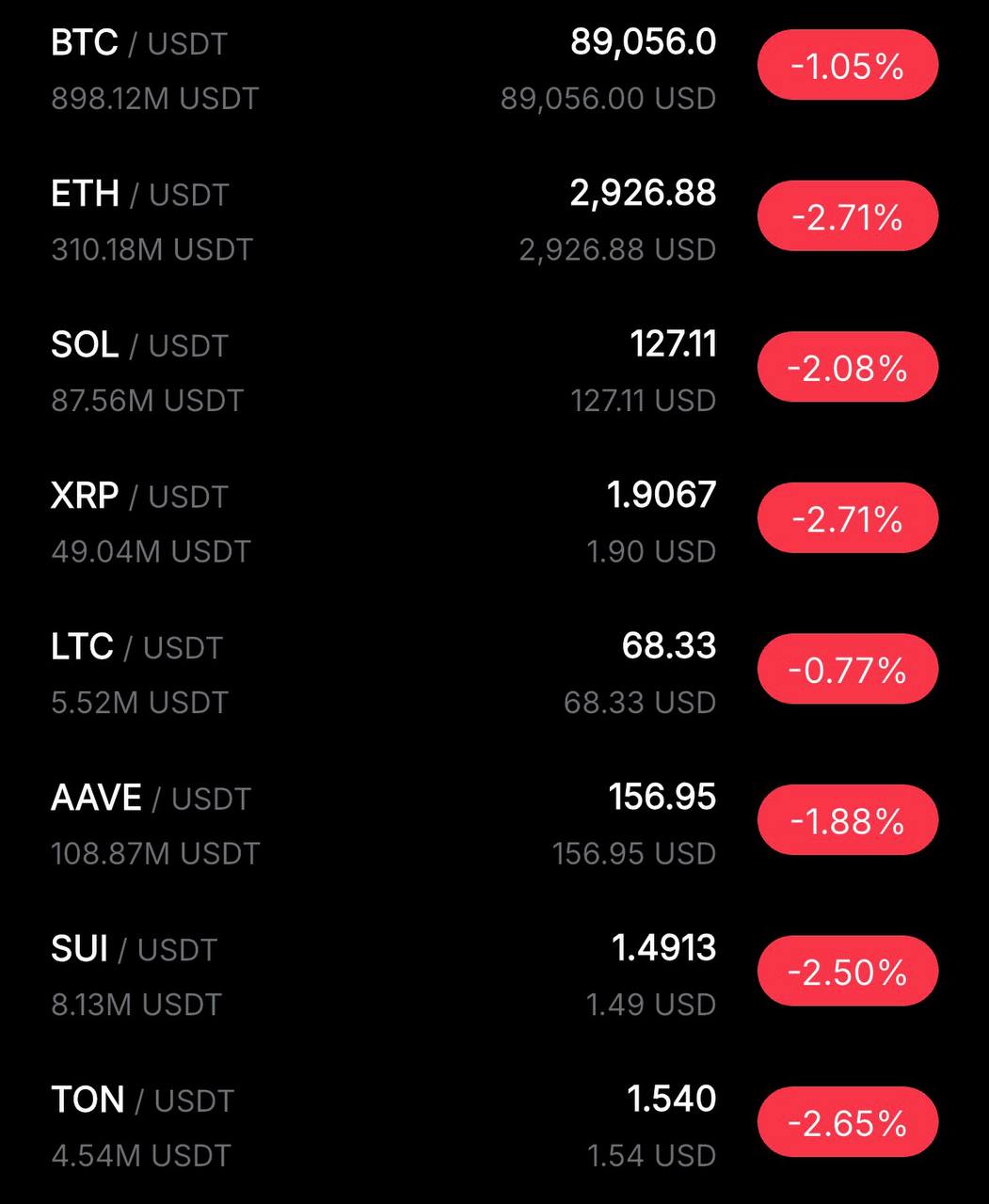Click the SUI -2.50% change badge
989x1204 pixels.
(847, 972)
